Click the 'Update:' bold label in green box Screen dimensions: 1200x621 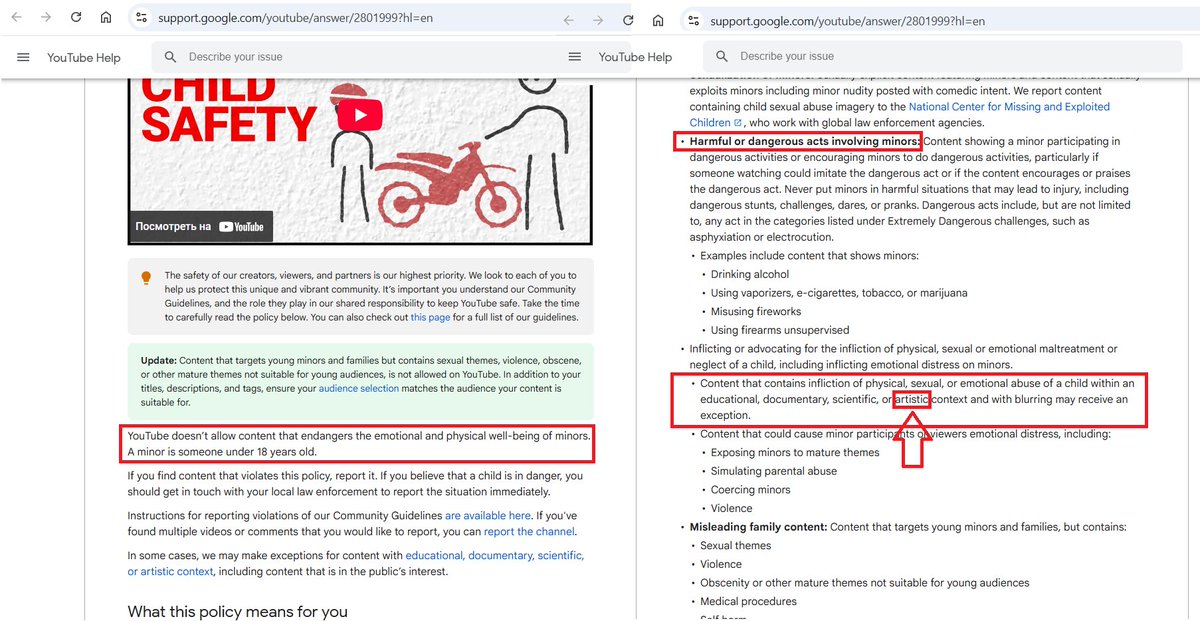158,360
